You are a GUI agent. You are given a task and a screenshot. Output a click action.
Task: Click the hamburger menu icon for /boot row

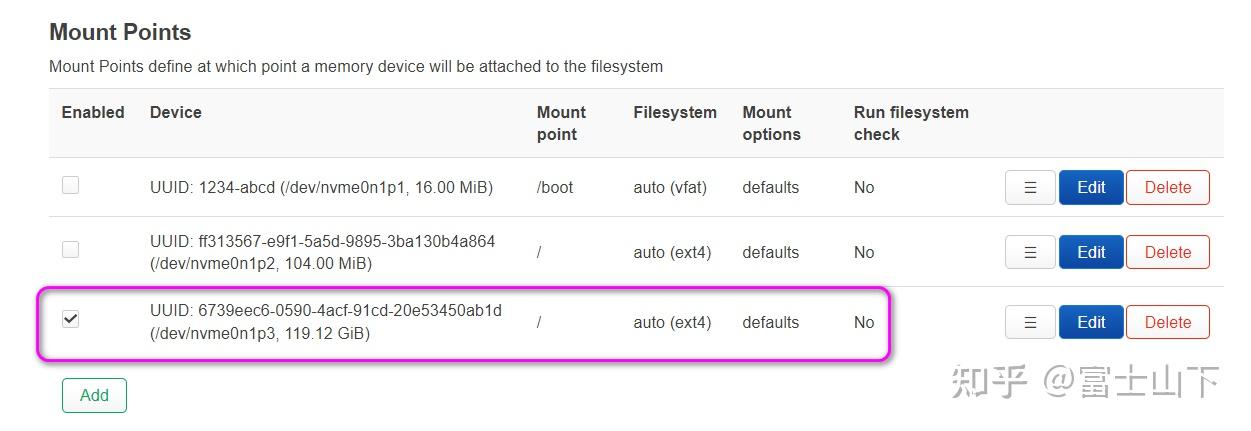(x=1030, y=187)
